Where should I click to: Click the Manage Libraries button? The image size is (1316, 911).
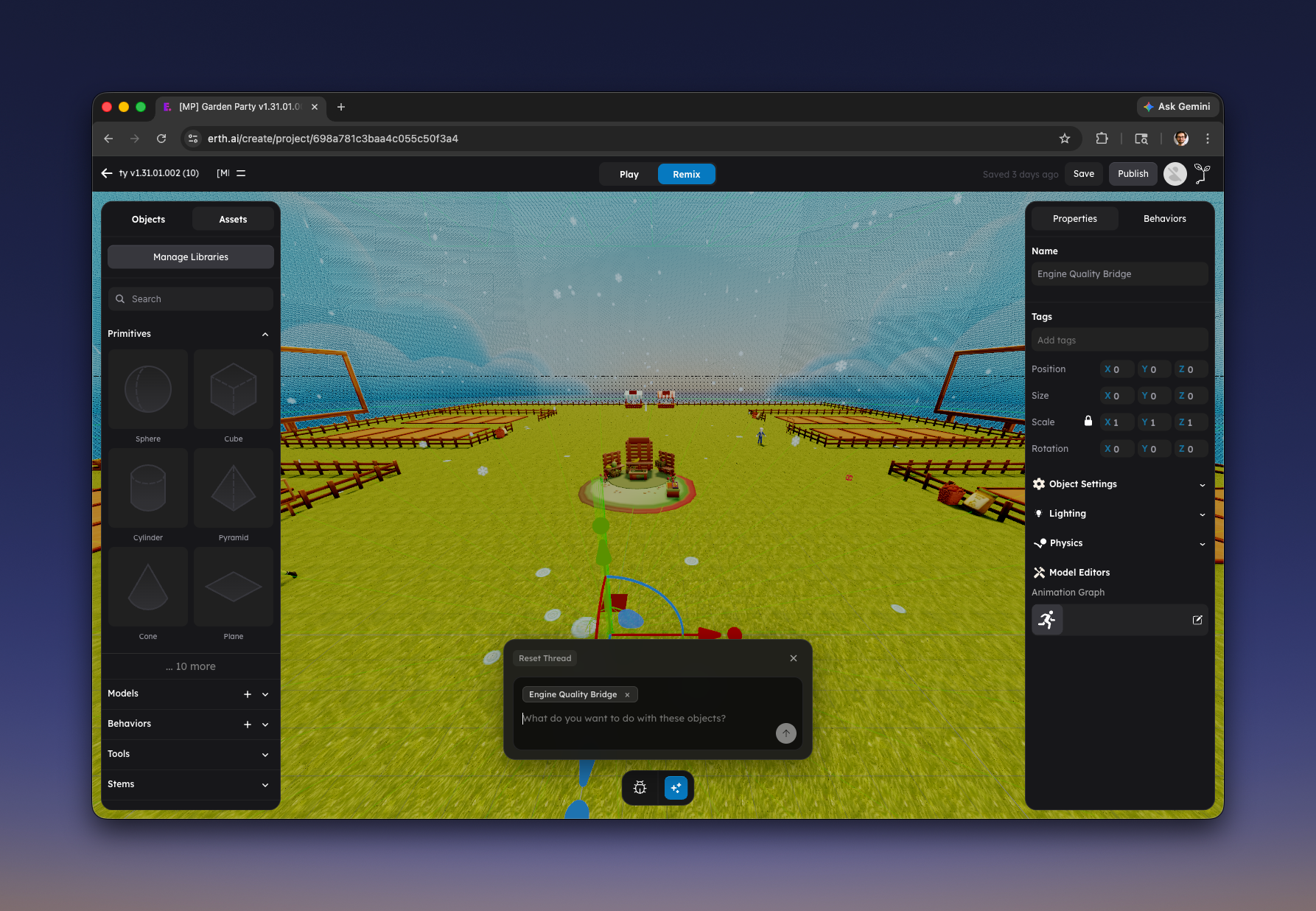click(x=191, y=257)
